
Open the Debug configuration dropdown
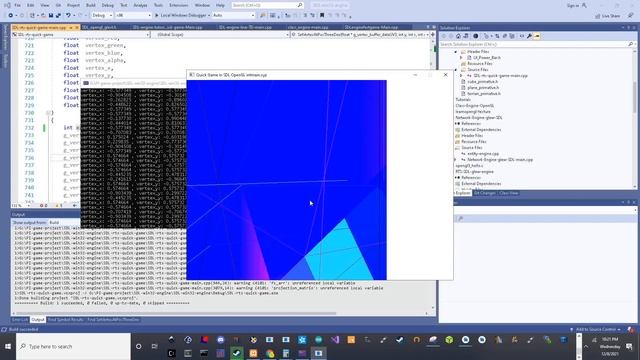pyautogui.click(x=101, y=16)
